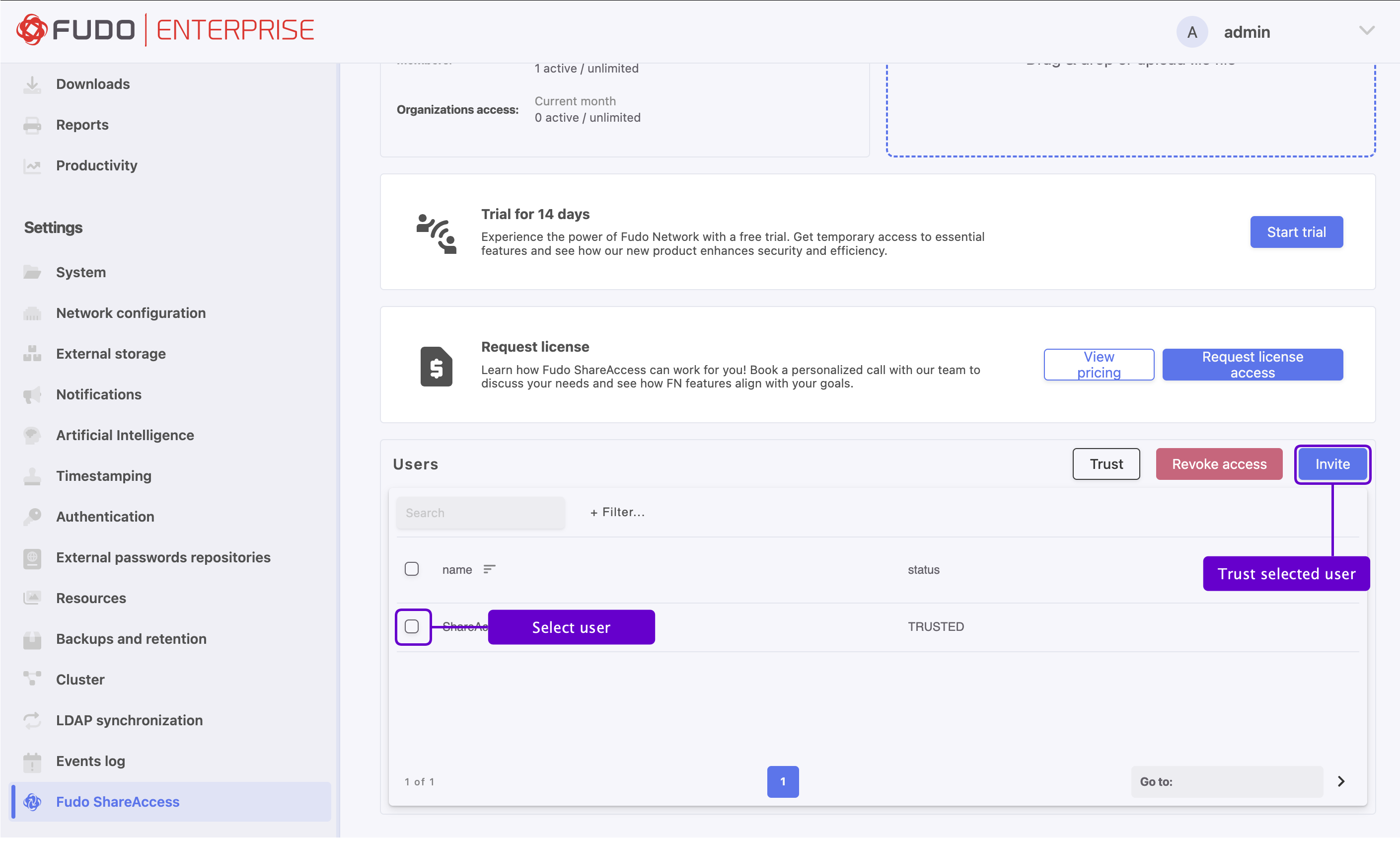
Task: Click the View pricing button
Action: click(x=1099, y=365)
